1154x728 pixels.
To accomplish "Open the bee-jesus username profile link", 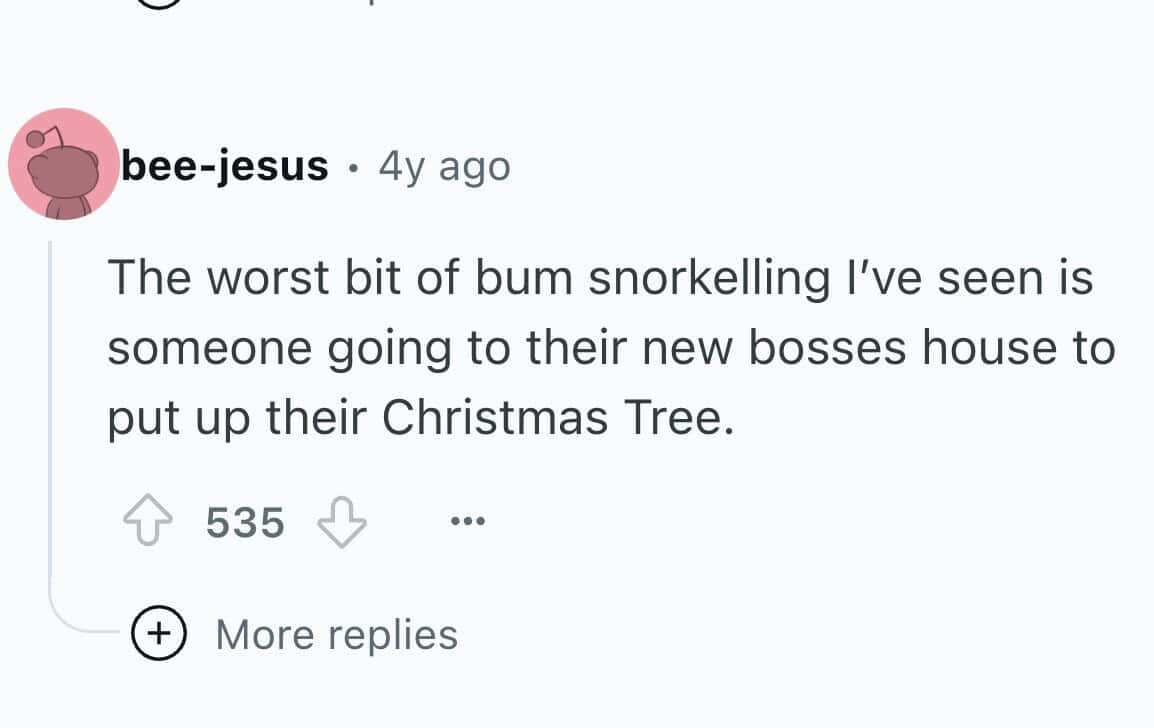I will point(224,165).
